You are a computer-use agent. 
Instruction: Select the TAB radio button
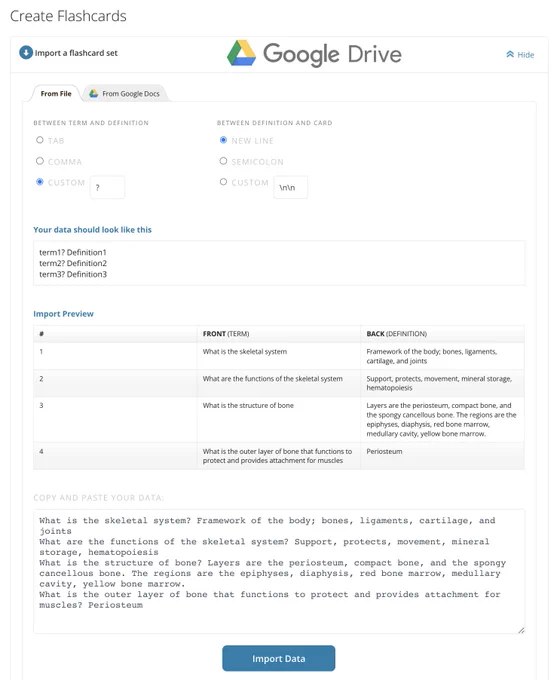tap(40, 140)
